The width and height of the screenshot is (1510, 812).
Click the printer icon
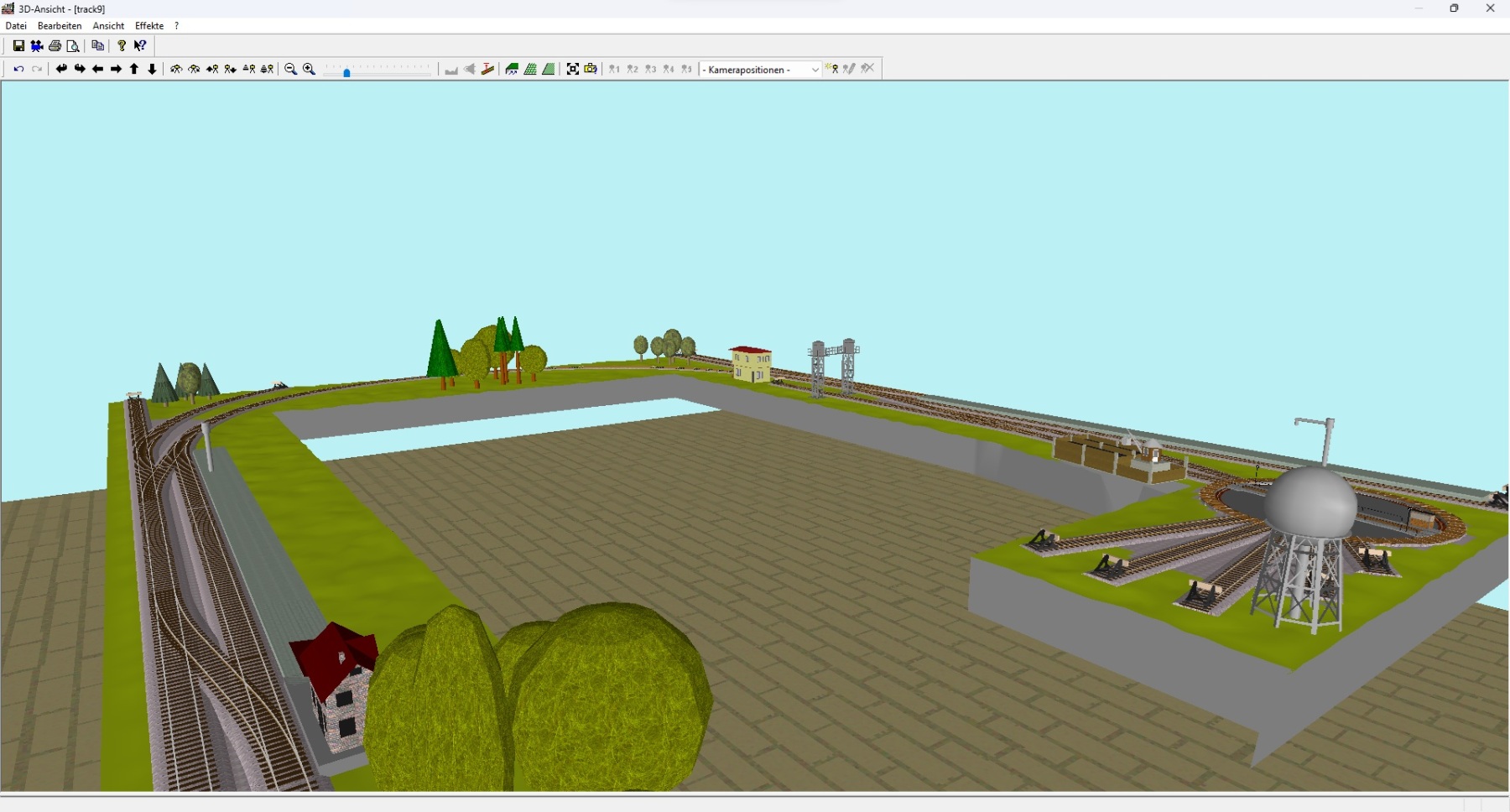55,46
